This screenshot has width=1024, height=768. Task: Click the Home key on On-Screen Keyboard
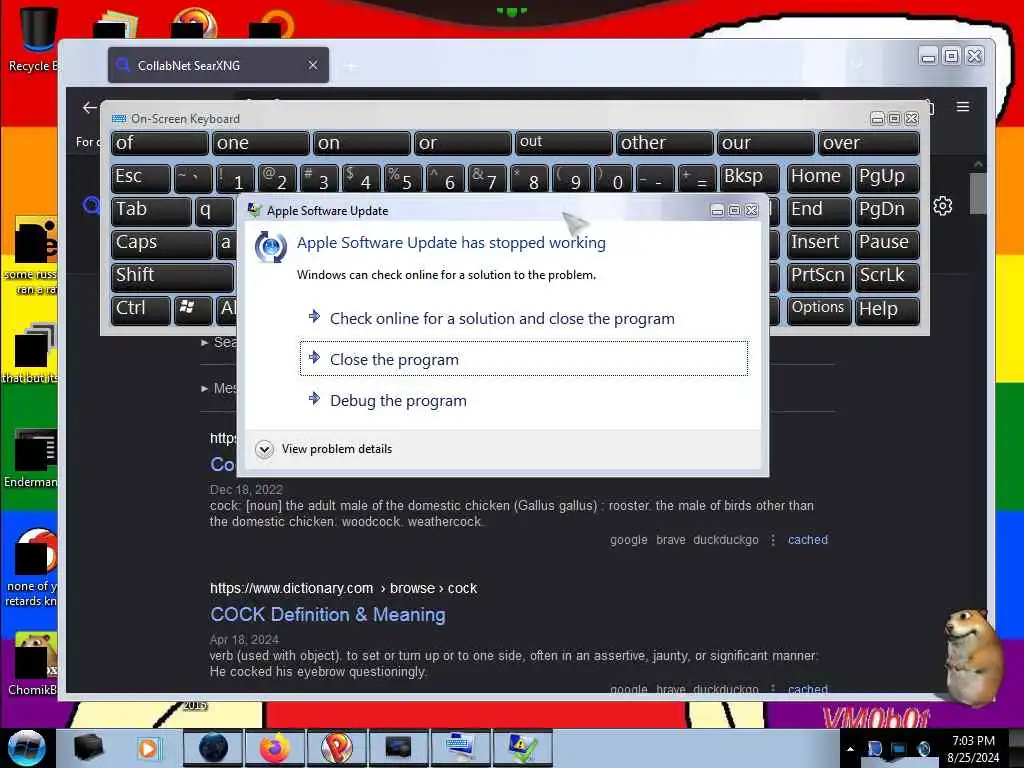pos(819,177)
